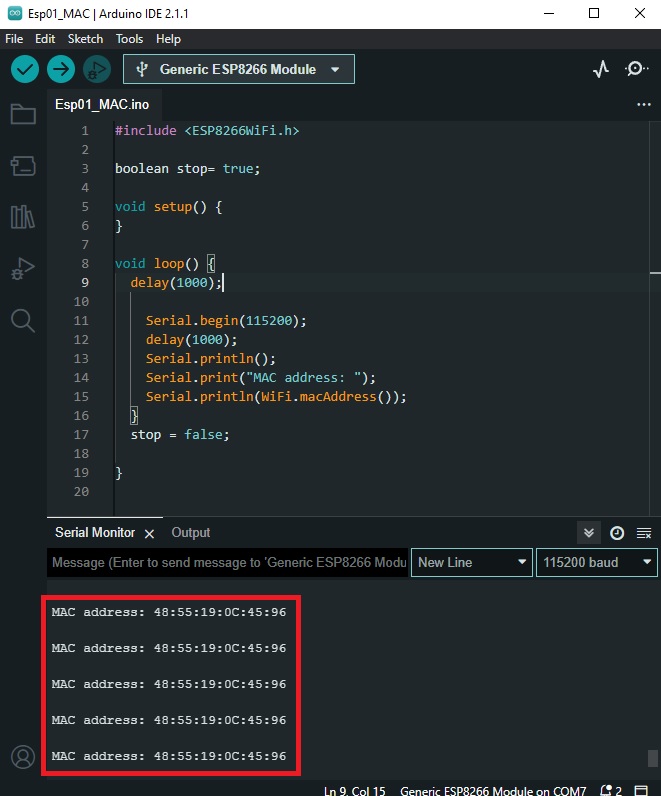Toggle Serial Monitor autoscroll icon
The image size is (661, 796).
589,533
